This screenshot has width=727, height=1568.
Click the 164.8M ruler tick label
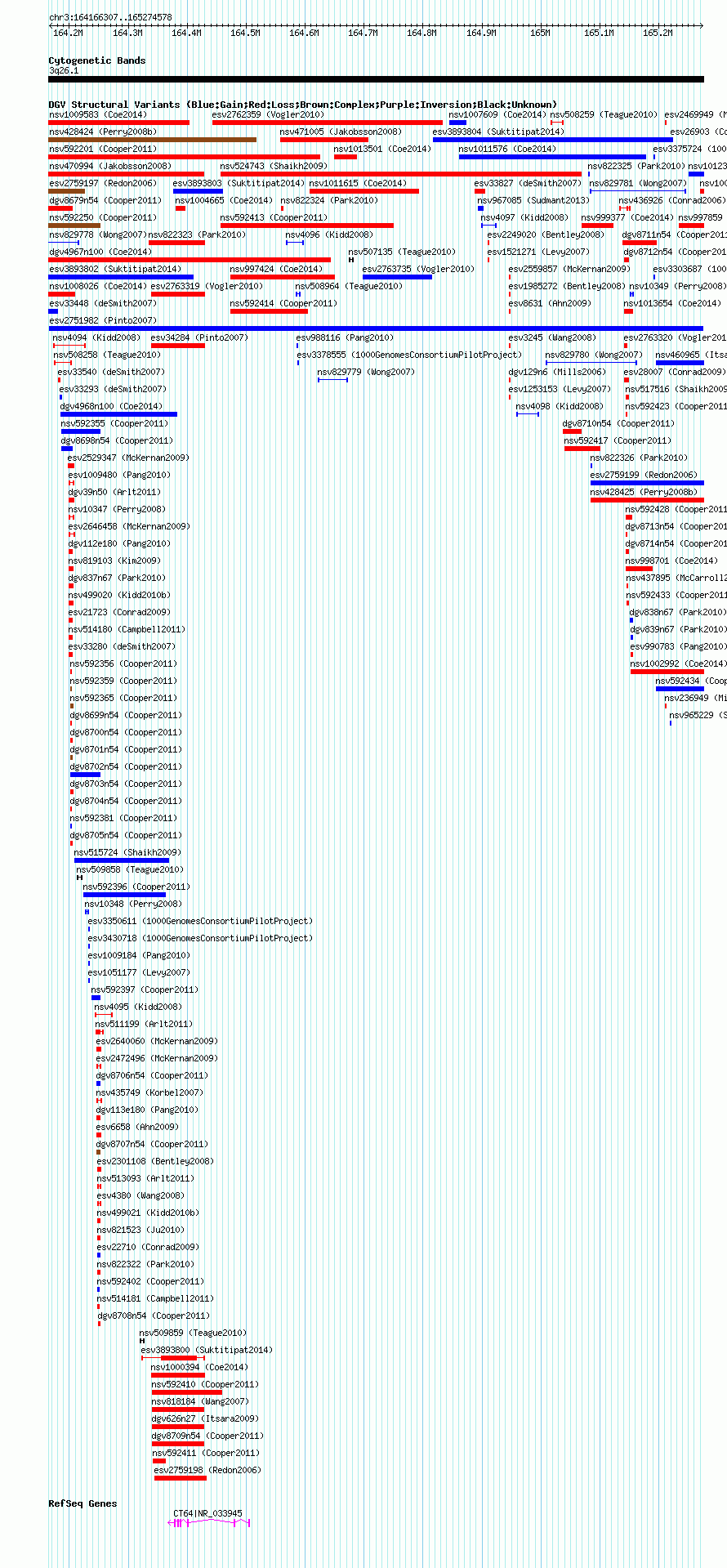click(x=421, y=33)
